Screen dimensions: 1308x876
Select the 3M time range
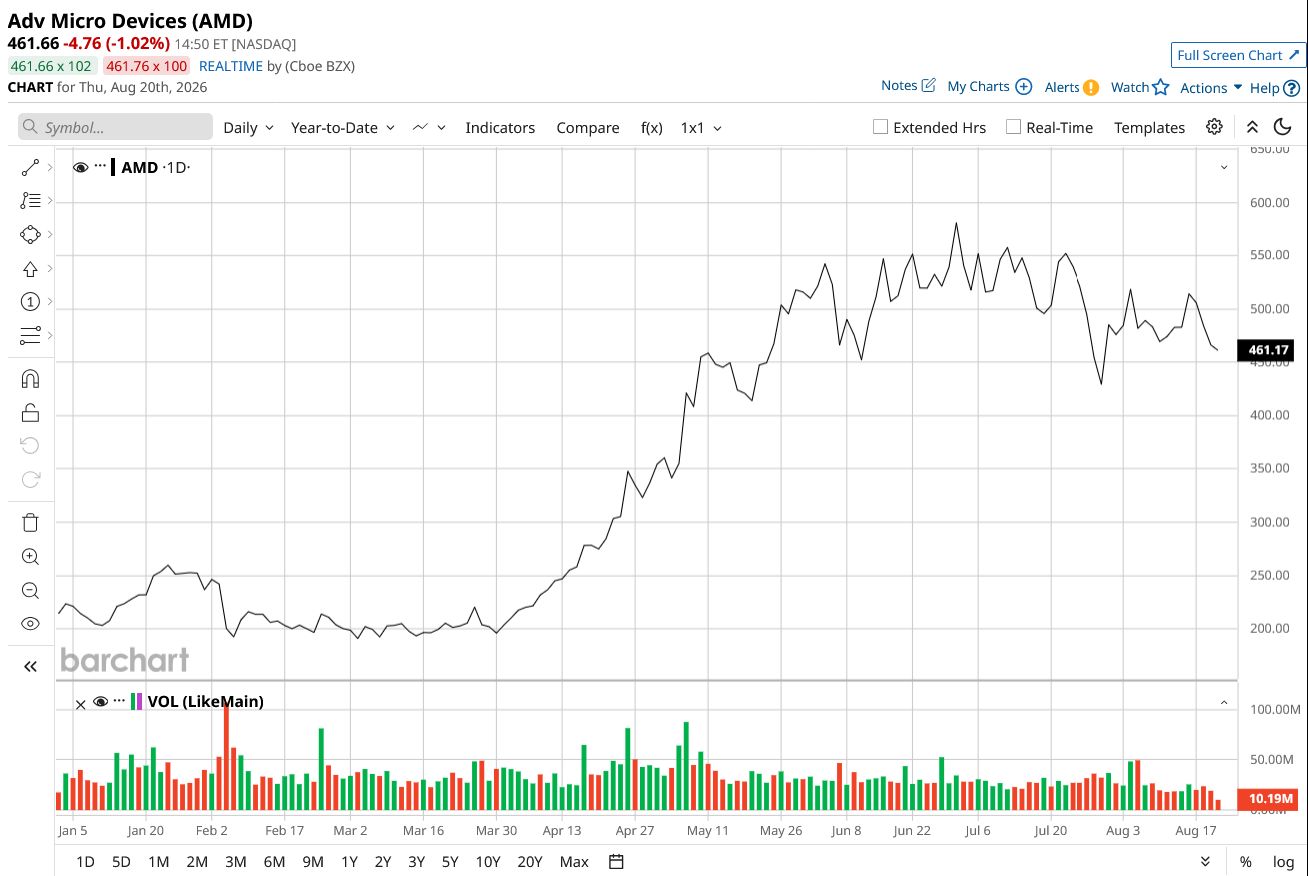tap(235, 862)
